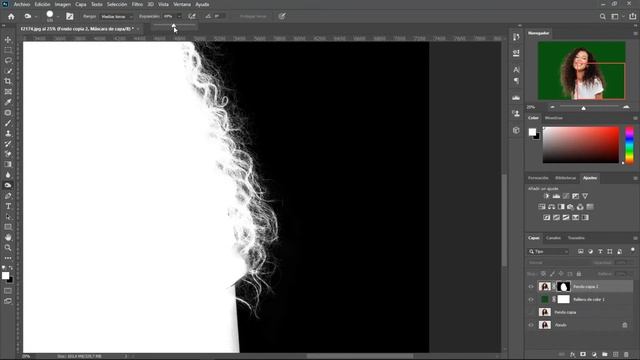Select the Burn/Dodge tool in toolbar
This screenshot has width=640, height=360.
click(8, 185)
